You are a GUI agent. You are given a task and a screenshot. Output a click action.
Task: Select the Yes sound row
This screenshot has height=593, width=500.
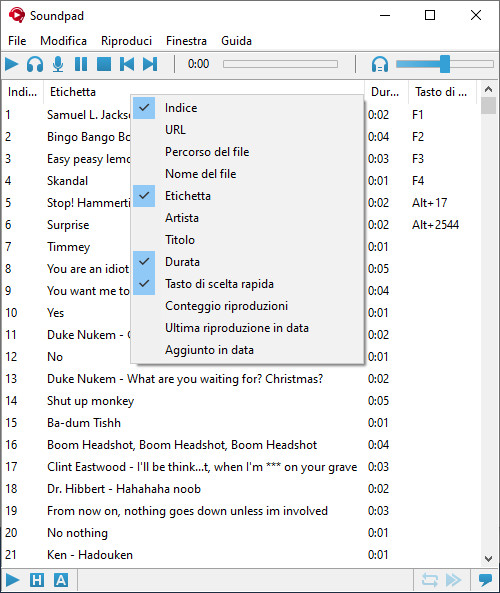point(241,313)
